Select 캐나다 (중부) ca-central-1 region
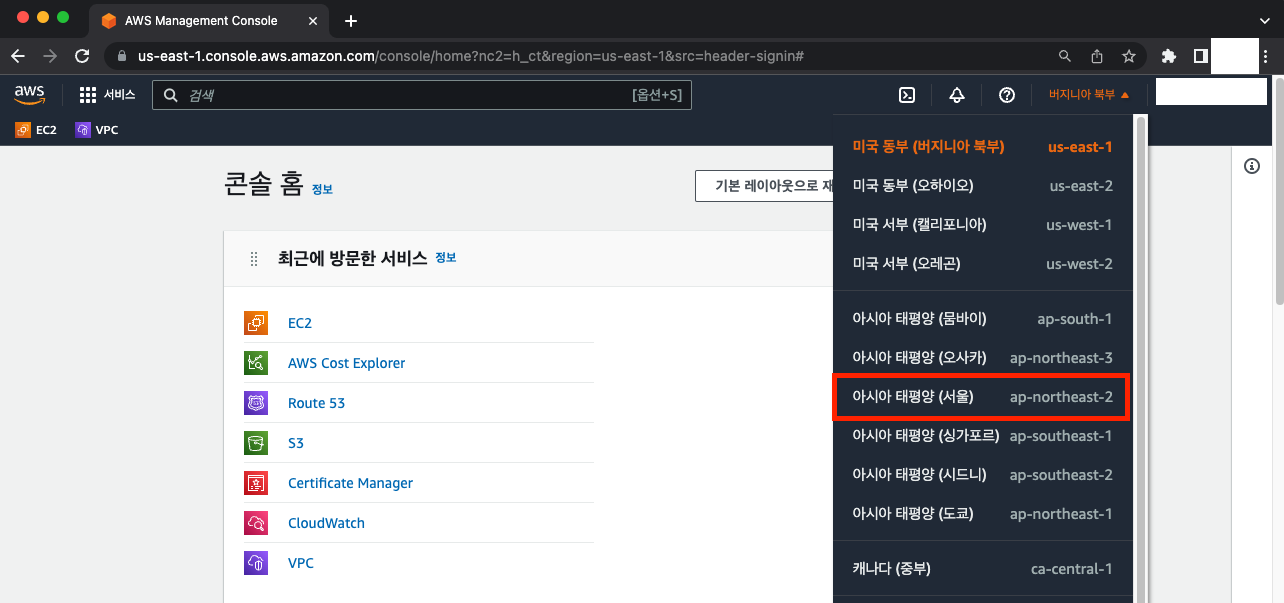Viewport: 1284px width, 603px height. pyautogui.click(x=982, y=569)
